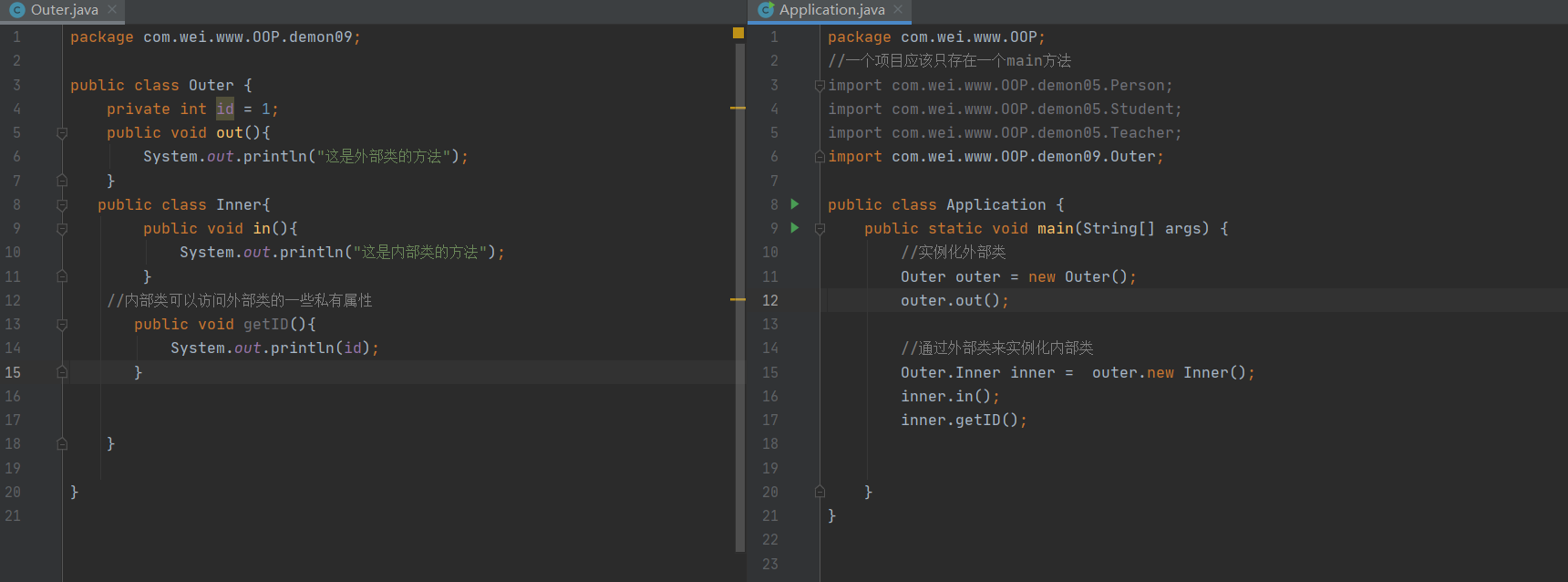Click the import of demon09.Outer
The image size is (1568, 582).
click(x=995, y=156)
